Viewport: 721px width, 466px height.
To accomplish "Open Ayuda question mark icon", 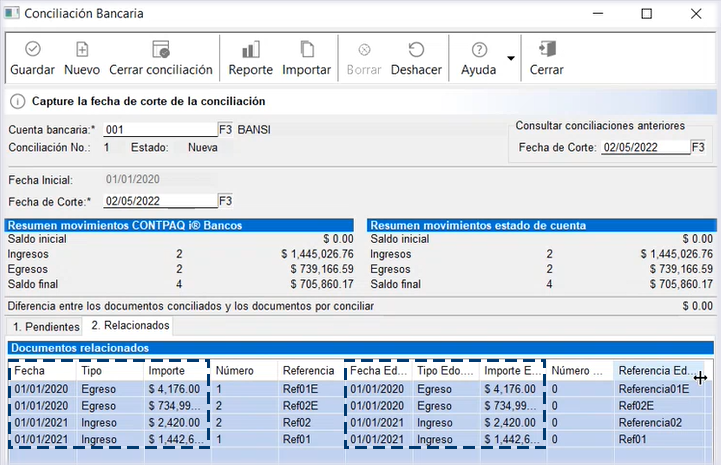I will point(479,49).
